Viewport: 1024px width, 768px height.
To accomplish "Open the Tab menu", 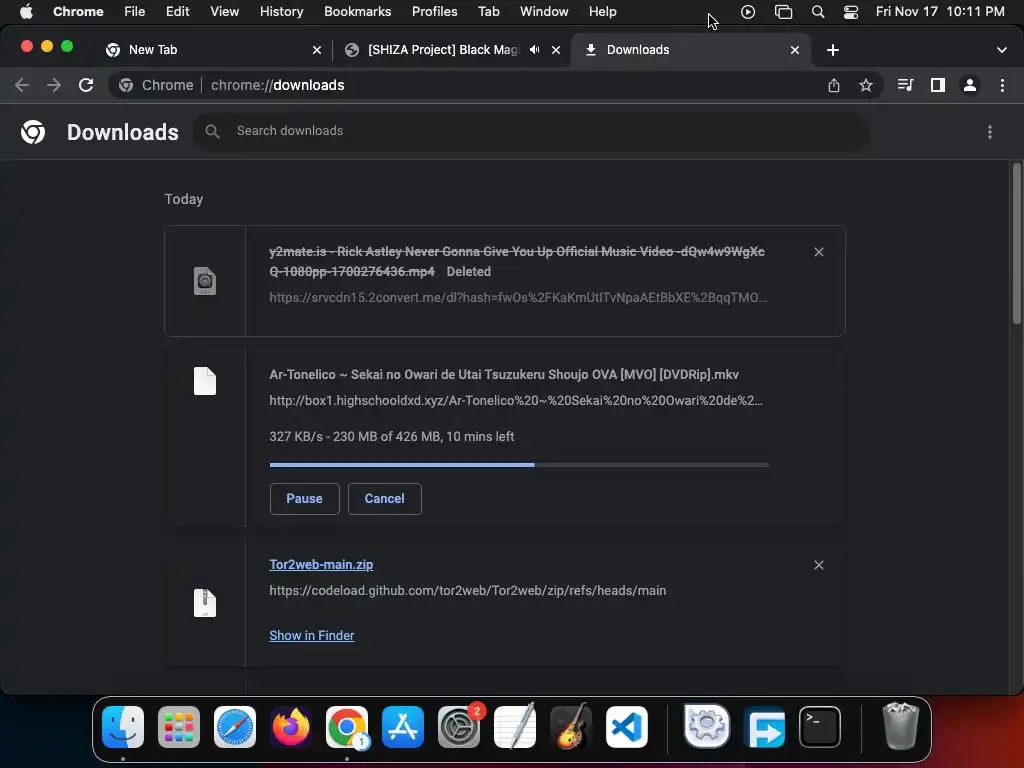I will 488,11.
